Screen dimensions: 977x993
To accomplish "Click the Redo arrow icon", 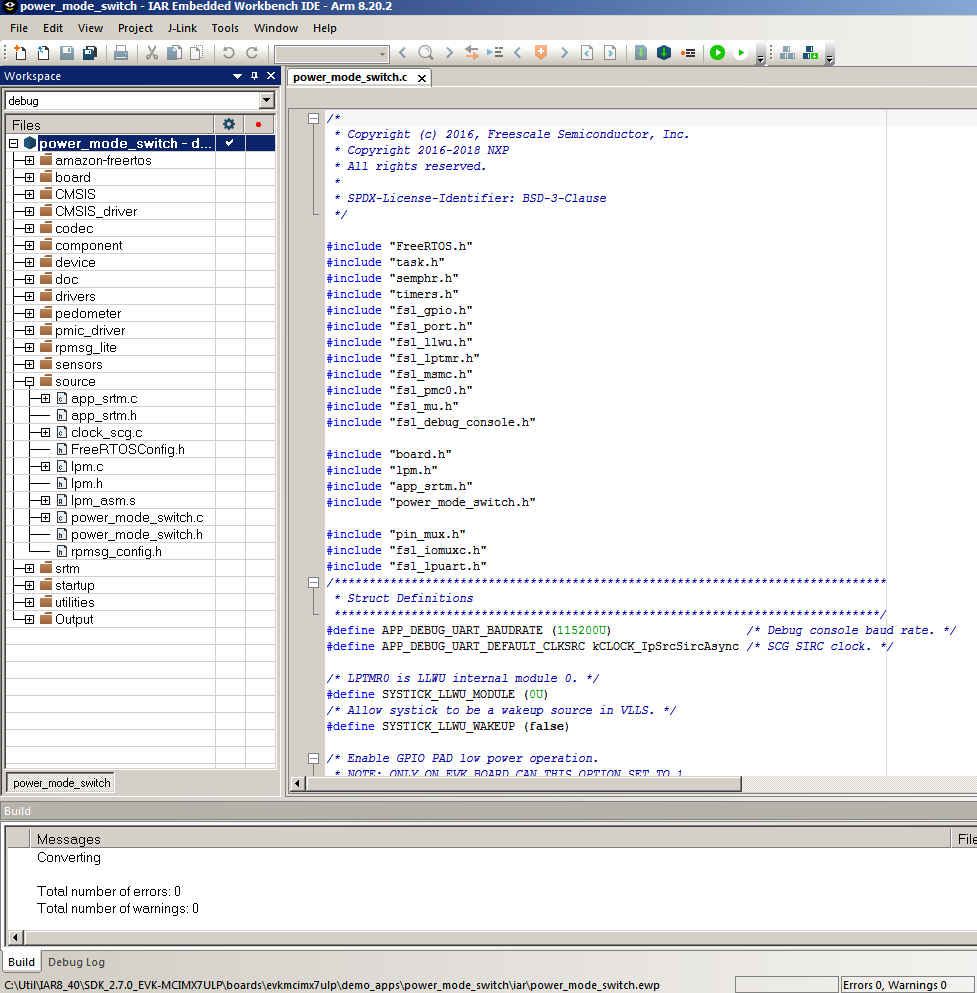I will [x=251, y=53].
